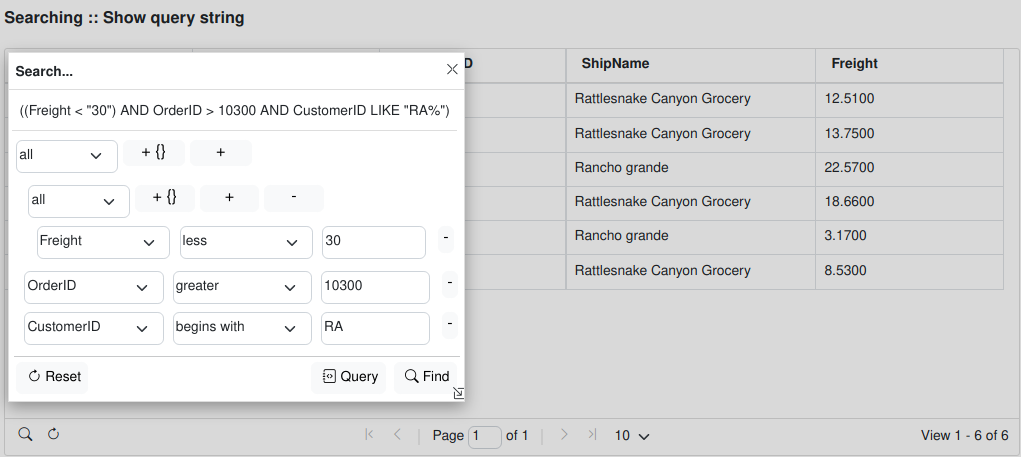1021x457 pixels.
Task: Click the OrderID value field containing 10300
Action: (375, 287)
